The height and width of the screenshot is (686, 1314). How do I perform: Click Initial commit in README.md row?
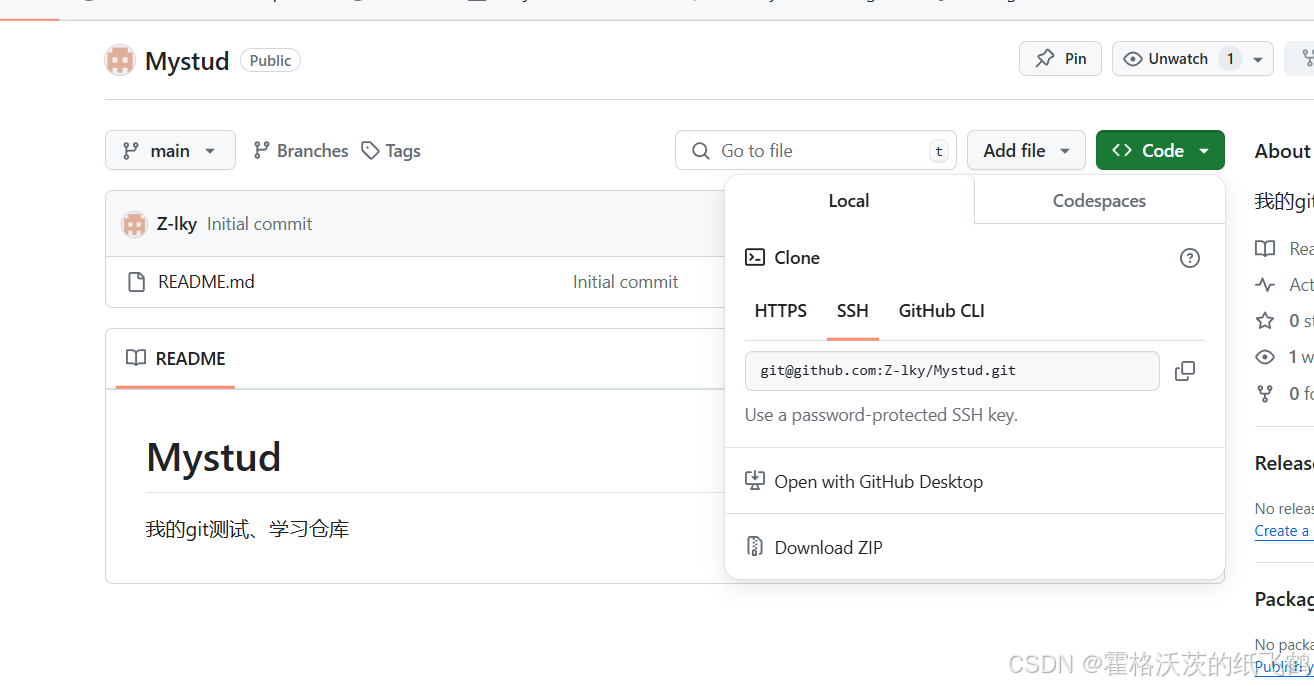point(625,282)
